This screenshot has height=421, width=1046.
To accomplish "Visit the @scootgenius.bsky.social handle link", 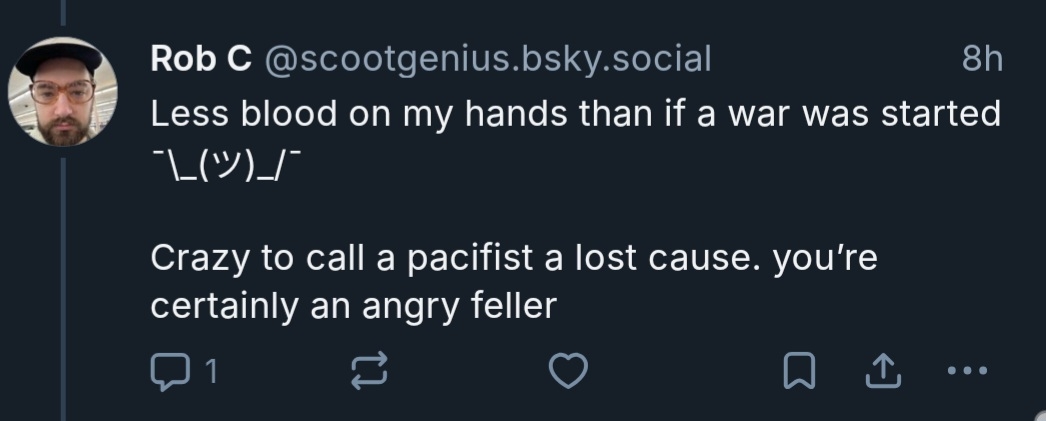I will [487, 60].
